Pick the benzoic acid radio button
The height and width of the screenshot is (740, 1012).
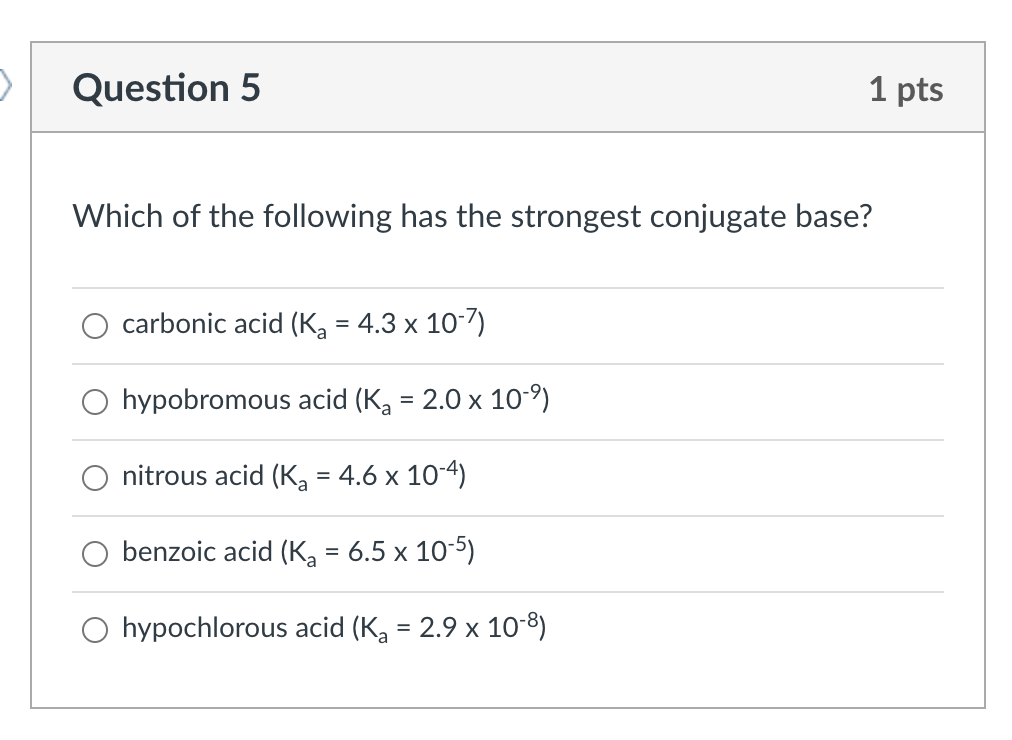[95, 552]
